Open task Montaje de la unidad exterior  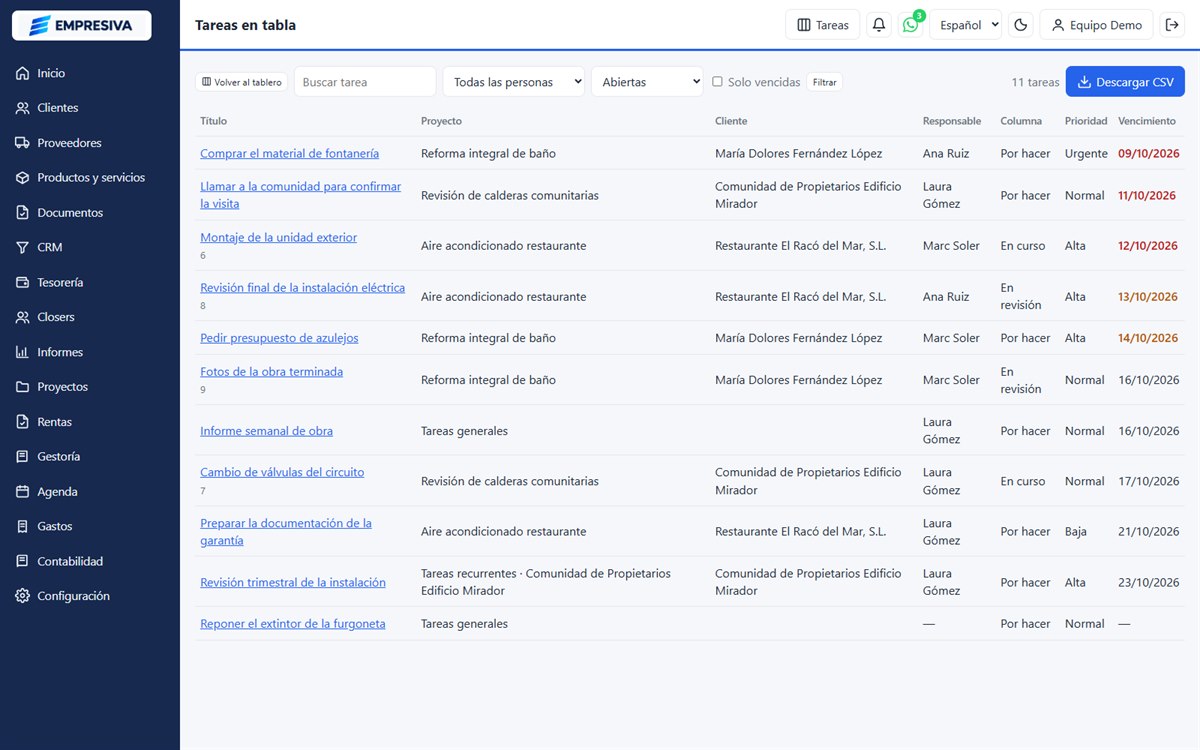point(278,238)
